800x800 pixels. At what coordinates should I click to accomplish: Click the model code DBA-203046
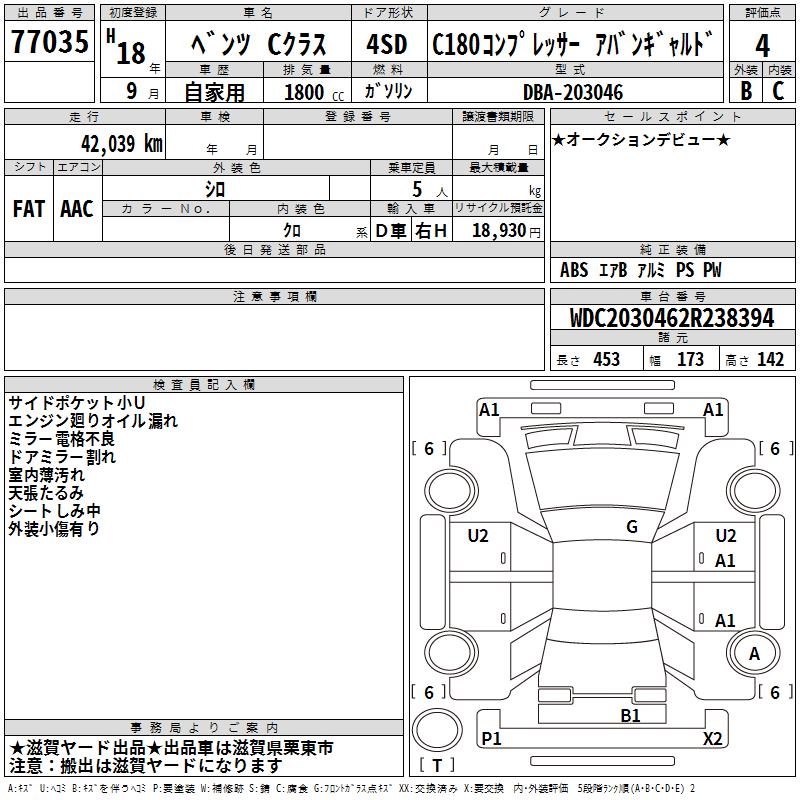pos(573,92)
